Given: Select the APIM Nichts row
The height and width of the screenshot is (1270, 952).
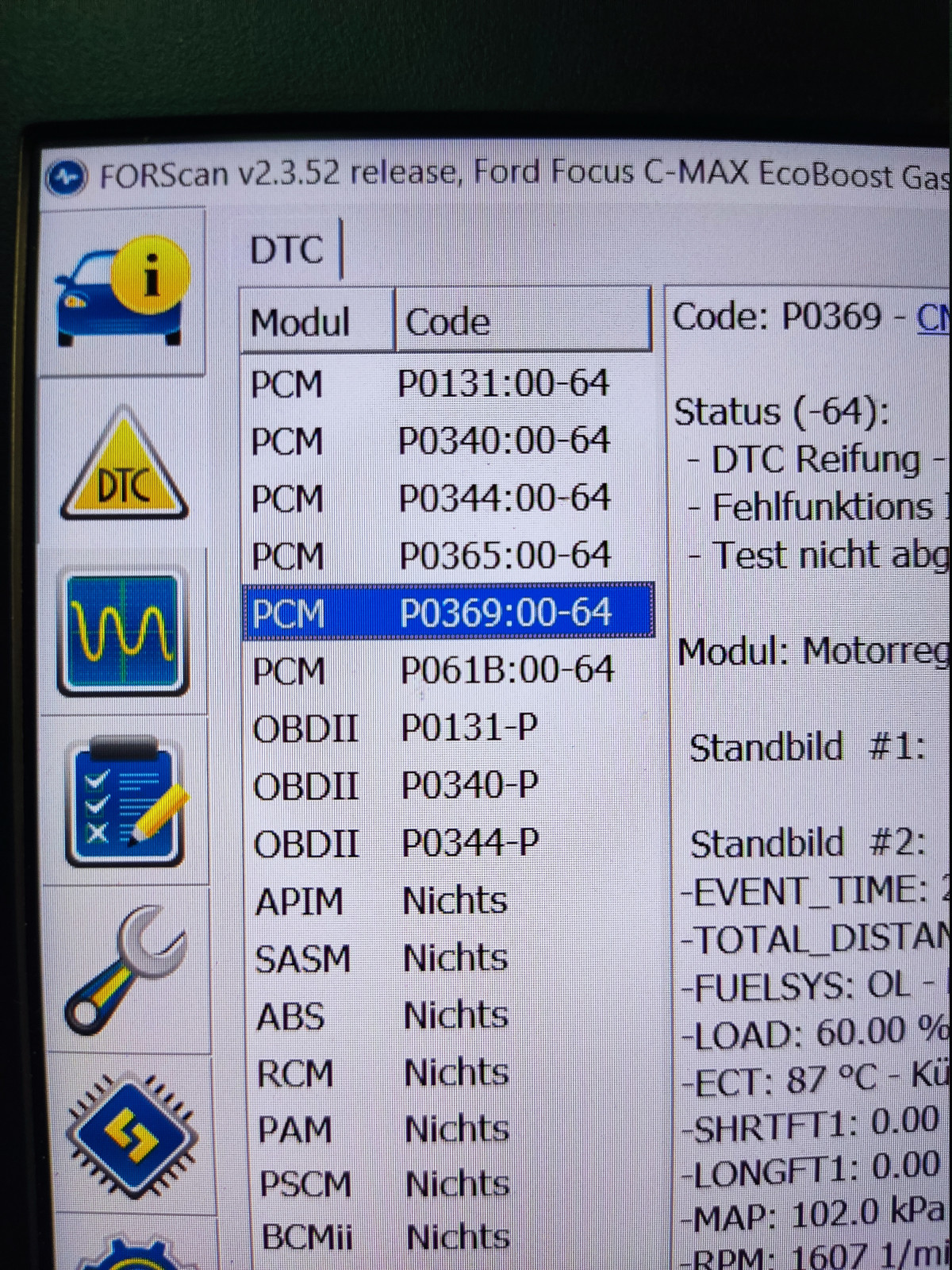Looking at the screenshot, I should 451,901.
